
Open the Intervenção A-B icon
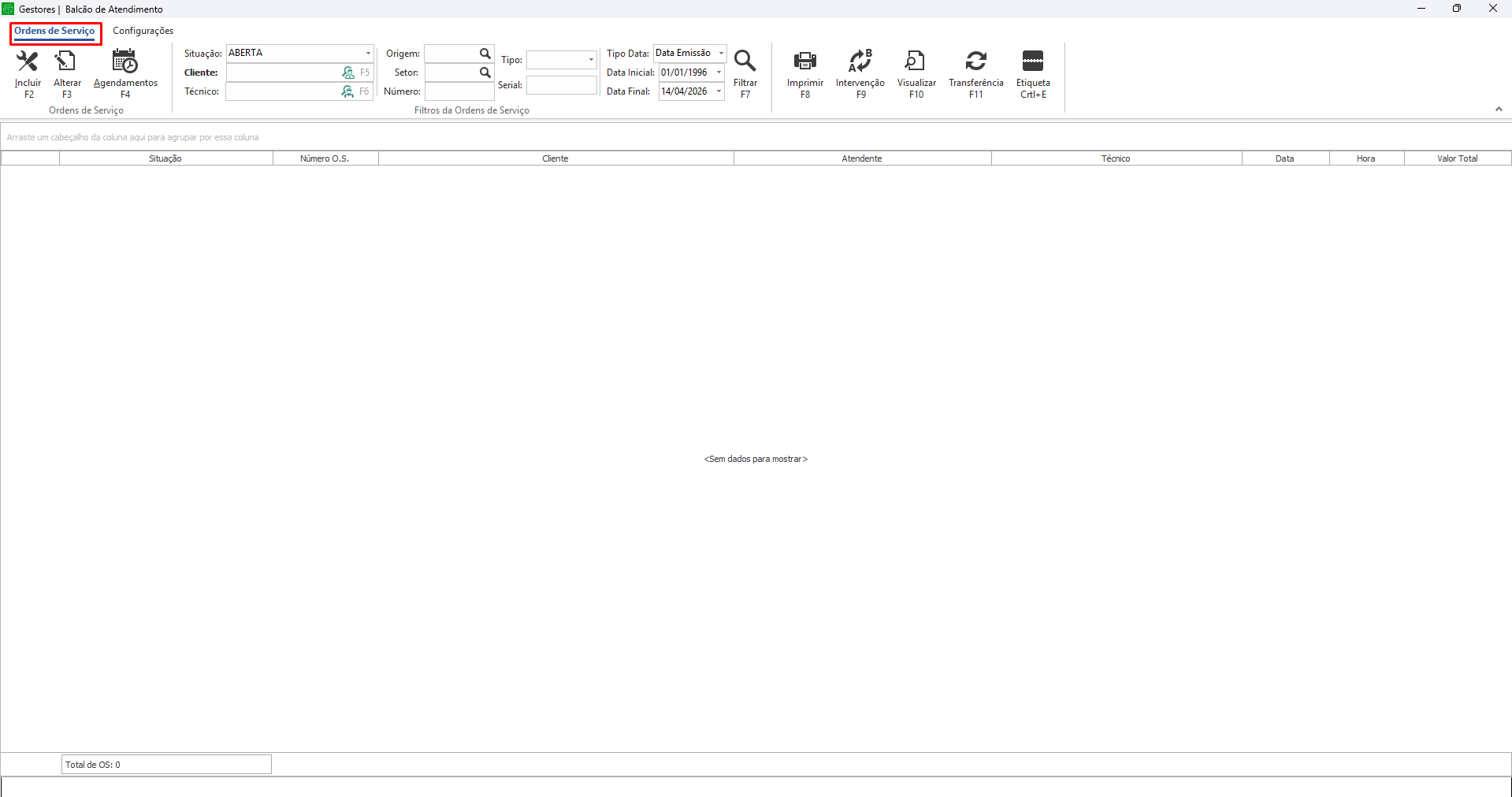point(860,61)
